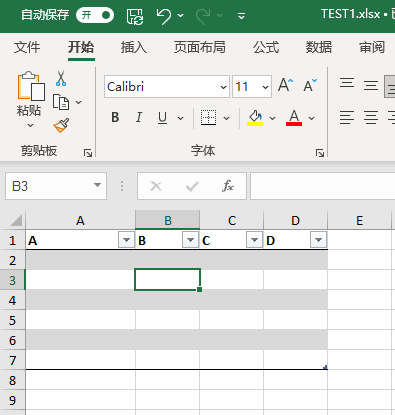Open the 页面布局 (Page Layout) tab
The image size is (395, 415).
(x=200, y=47)
